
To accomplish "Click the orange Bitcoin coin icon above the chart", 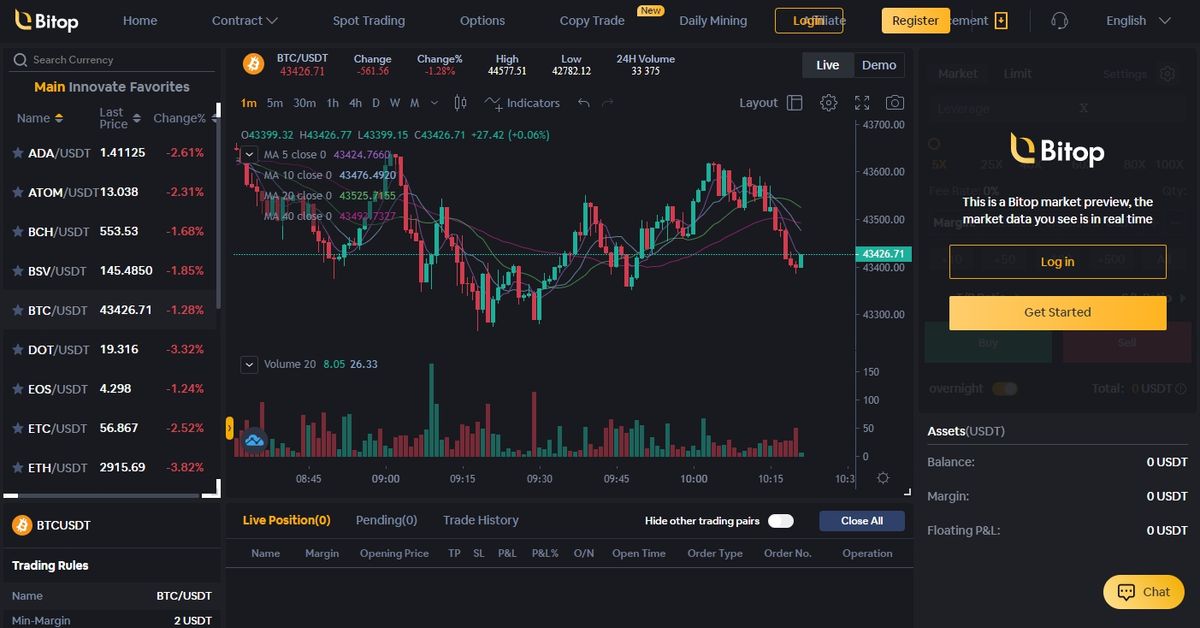I will point(253,65).
